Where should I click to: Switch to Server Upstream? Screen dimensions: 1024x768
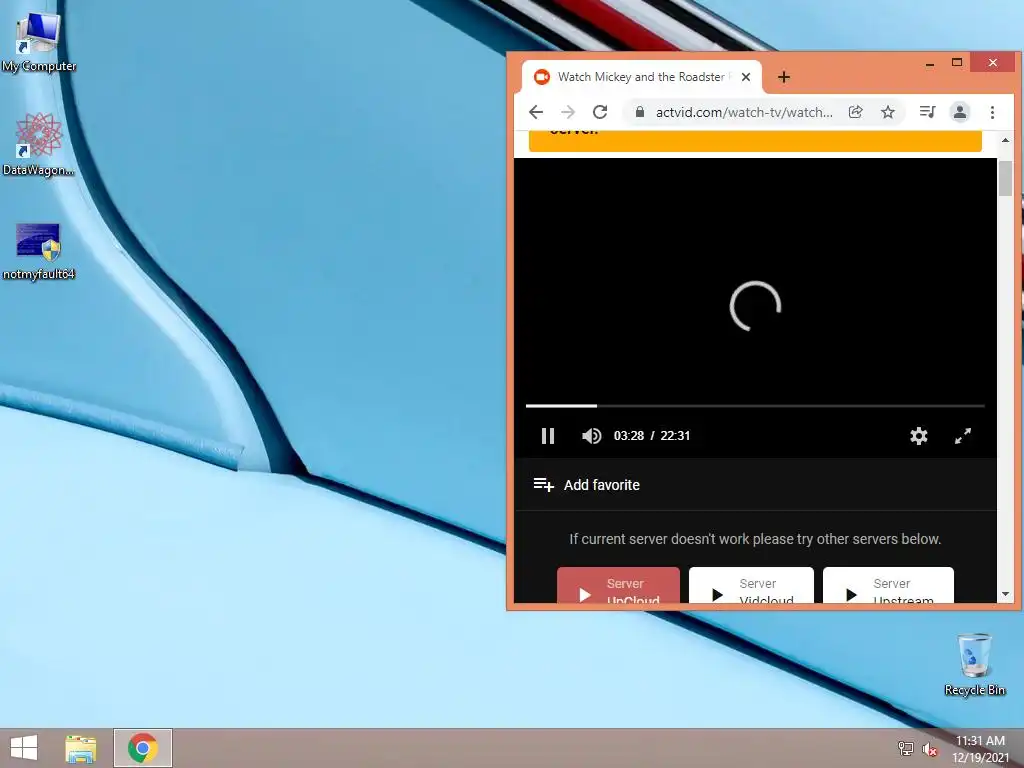point(888,586)
